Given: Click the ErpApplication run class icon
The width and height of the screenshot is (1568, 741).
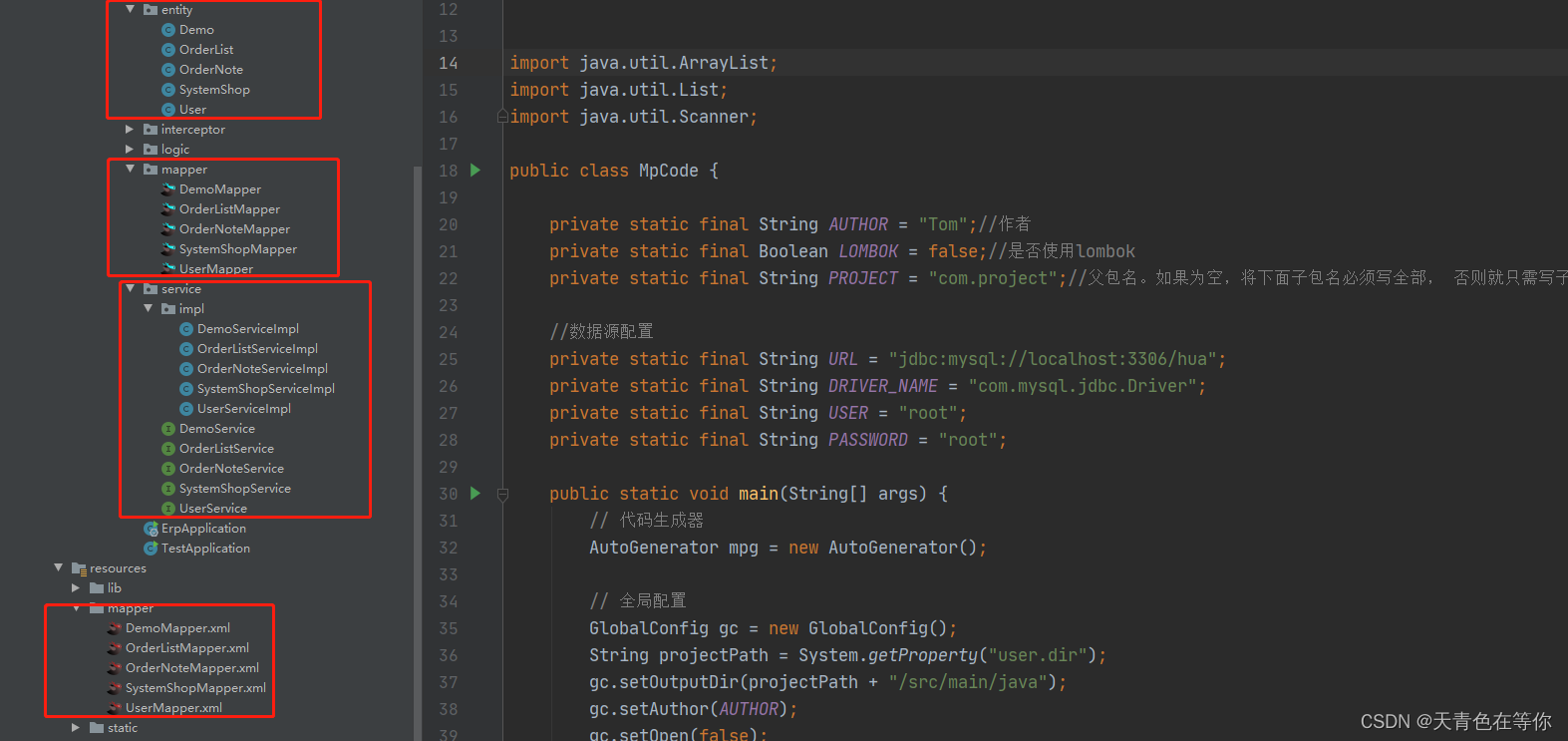Looking at the screenshot, I should [151, 529].
